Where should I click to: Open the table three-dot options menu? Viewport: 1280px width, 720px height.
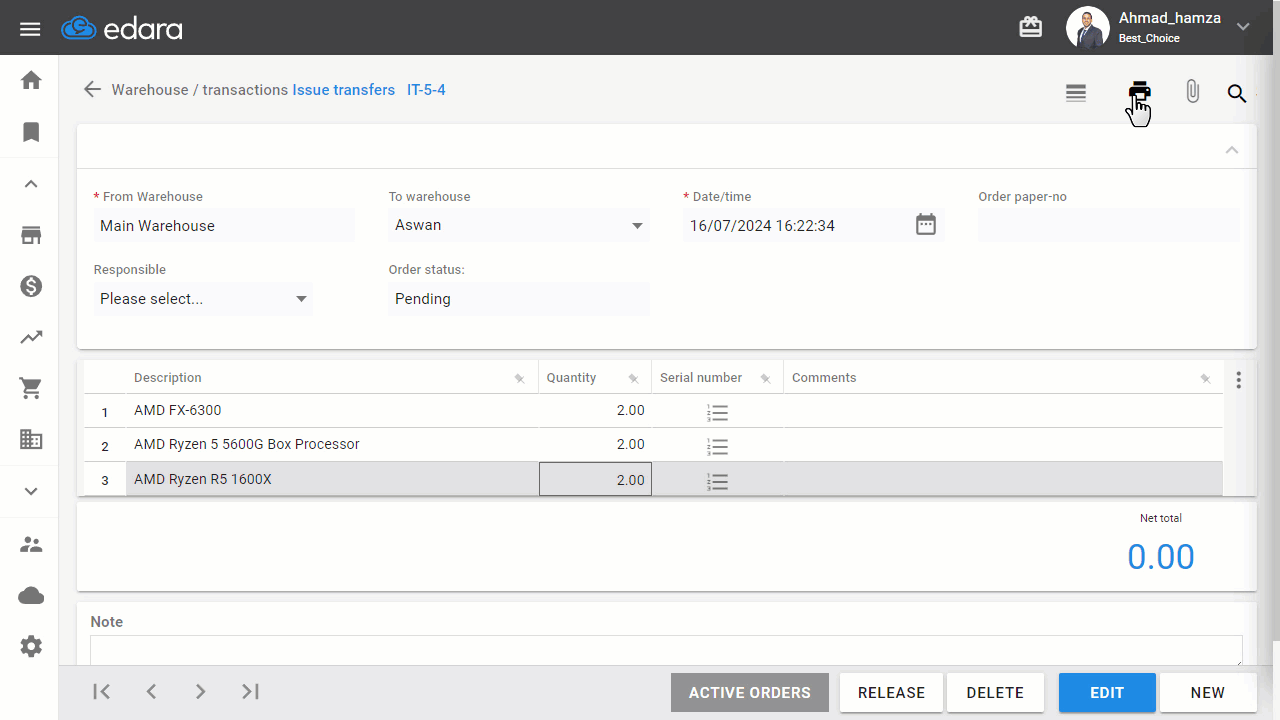tap(1239, 380)
